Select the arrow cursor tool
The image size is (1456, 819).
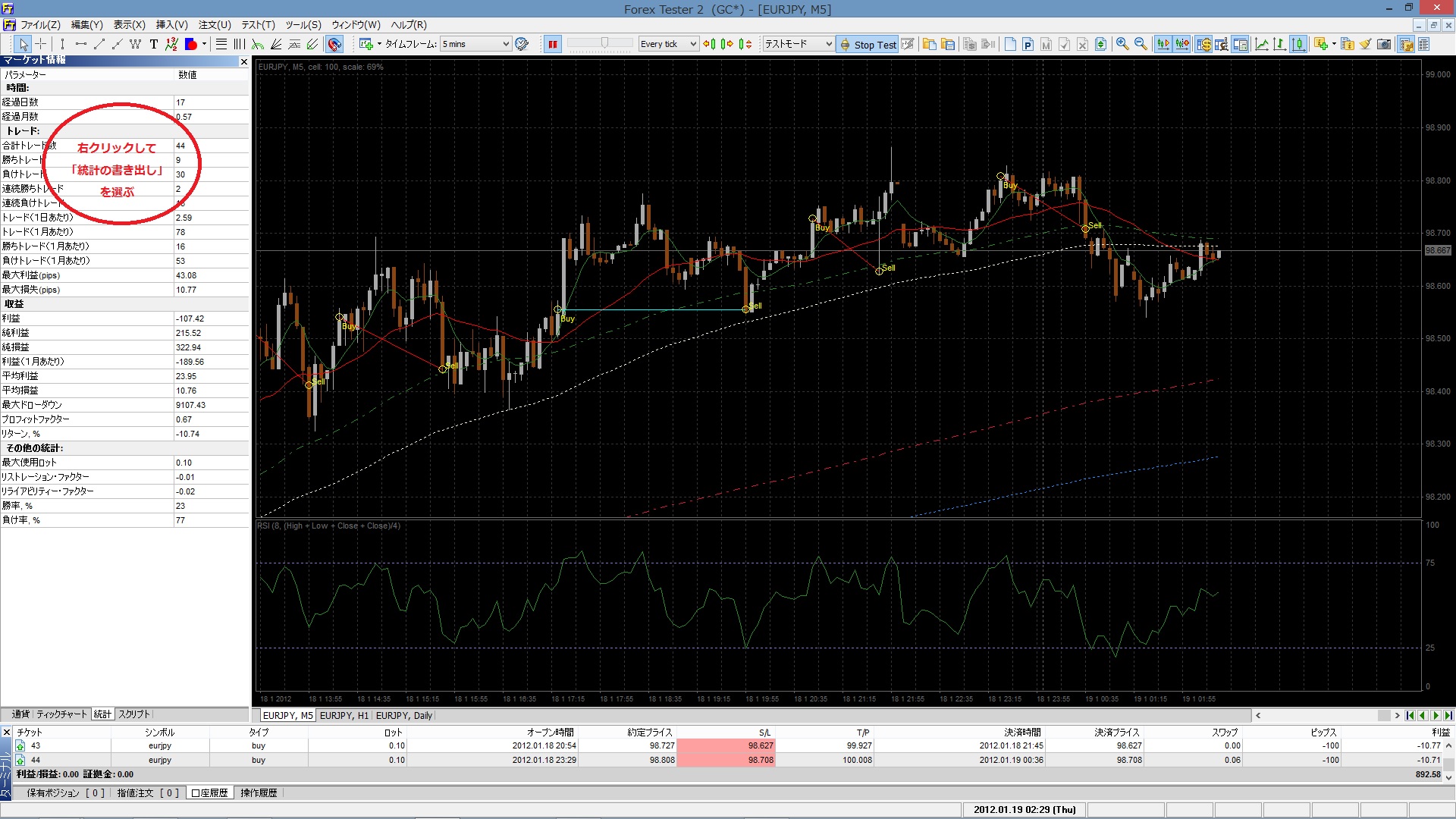23,44
